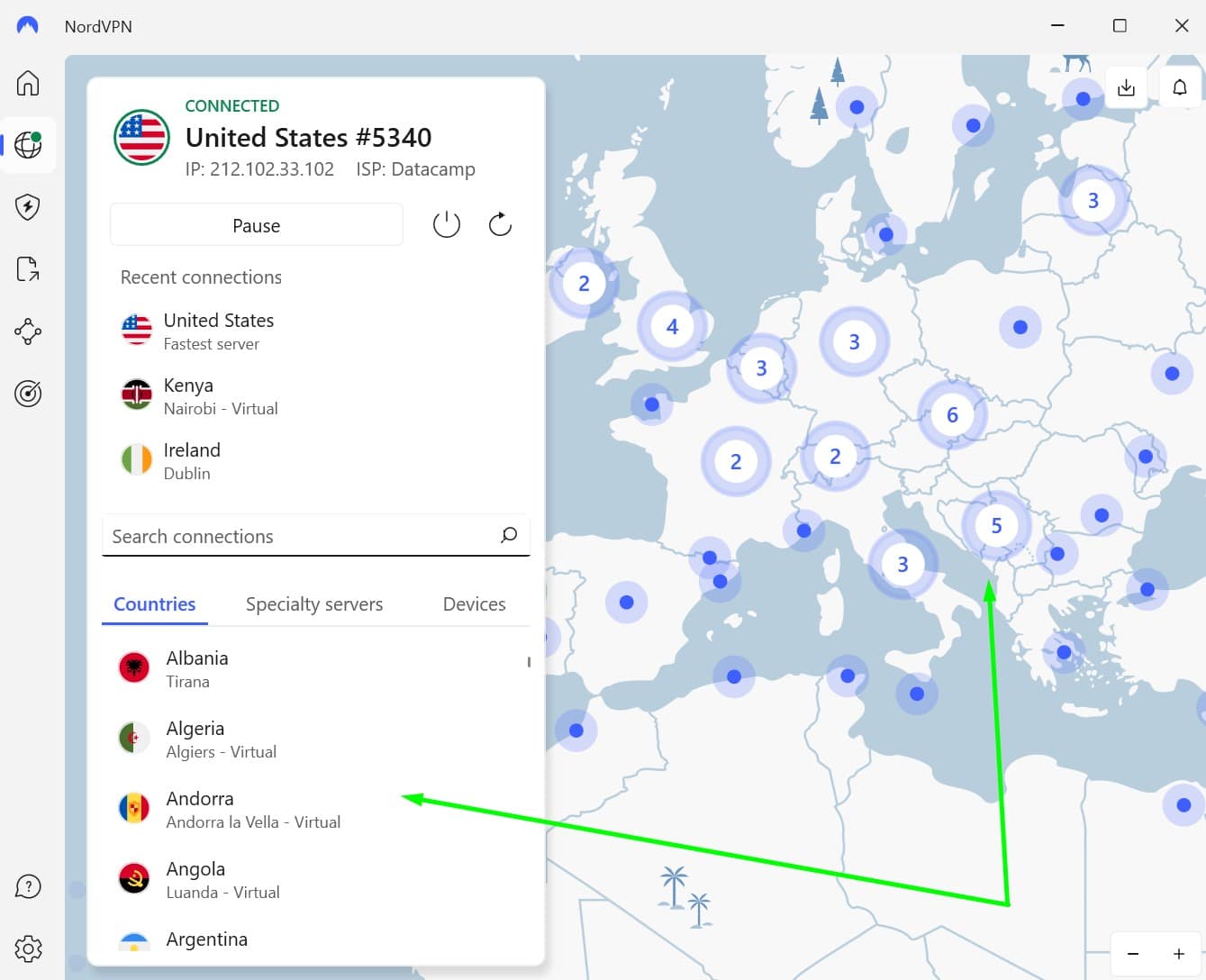Screen dimensions: 1206x980
Task: Open the file sharing sidebar icon
Action: pos(28,269)
